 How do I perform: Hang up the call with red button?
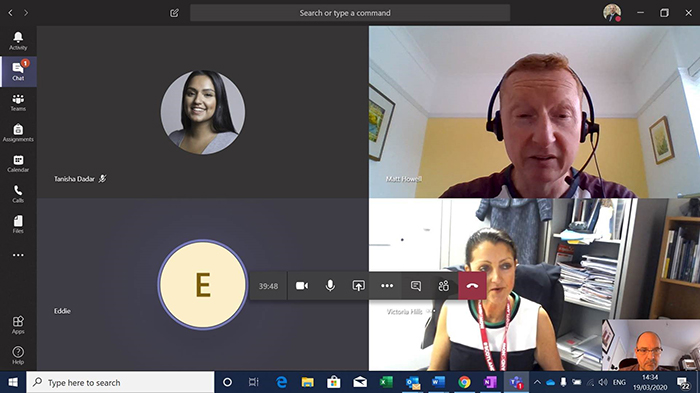pos(472,286)
